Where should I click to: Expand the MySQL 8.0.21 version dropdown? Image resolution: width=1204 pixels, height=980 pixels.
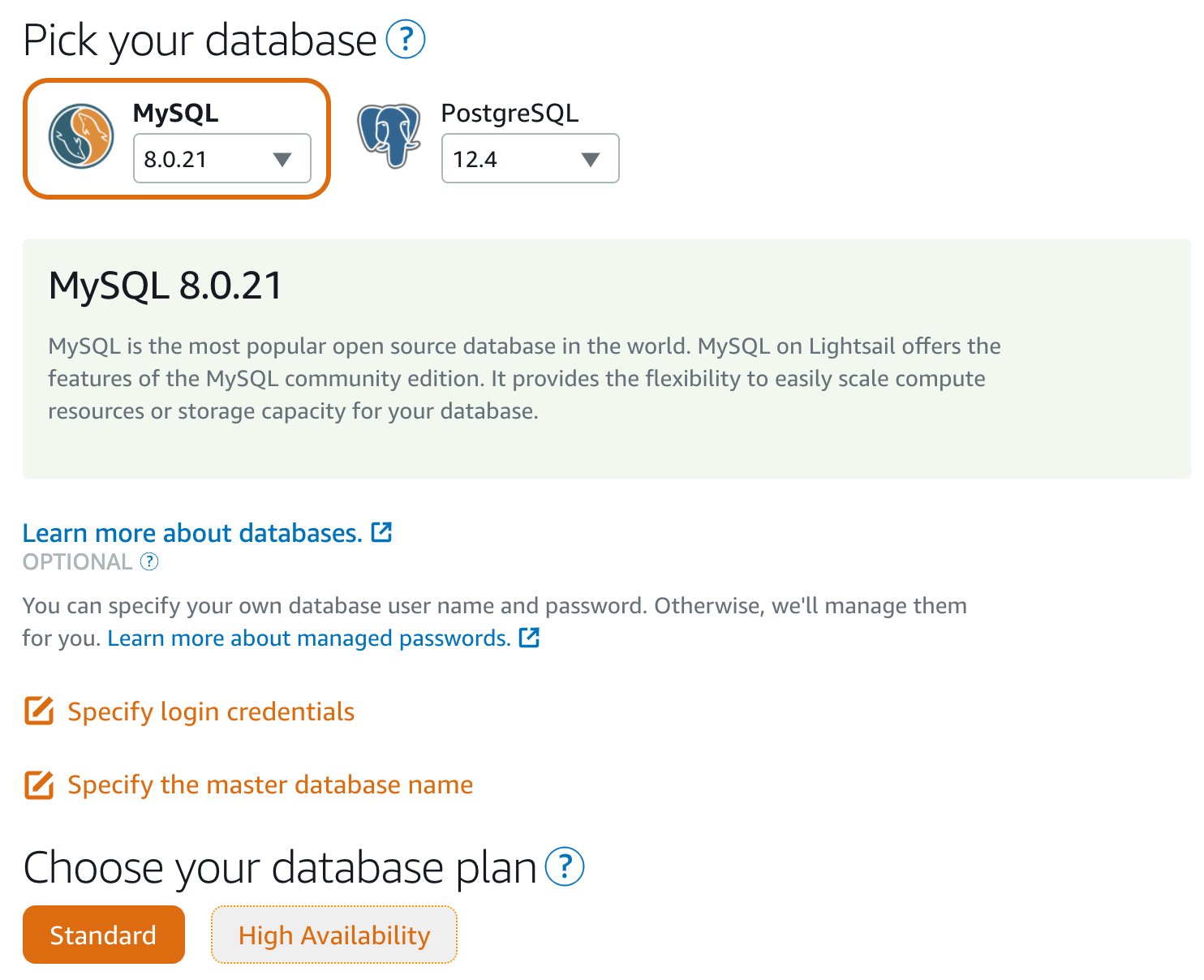click(222, 158)
